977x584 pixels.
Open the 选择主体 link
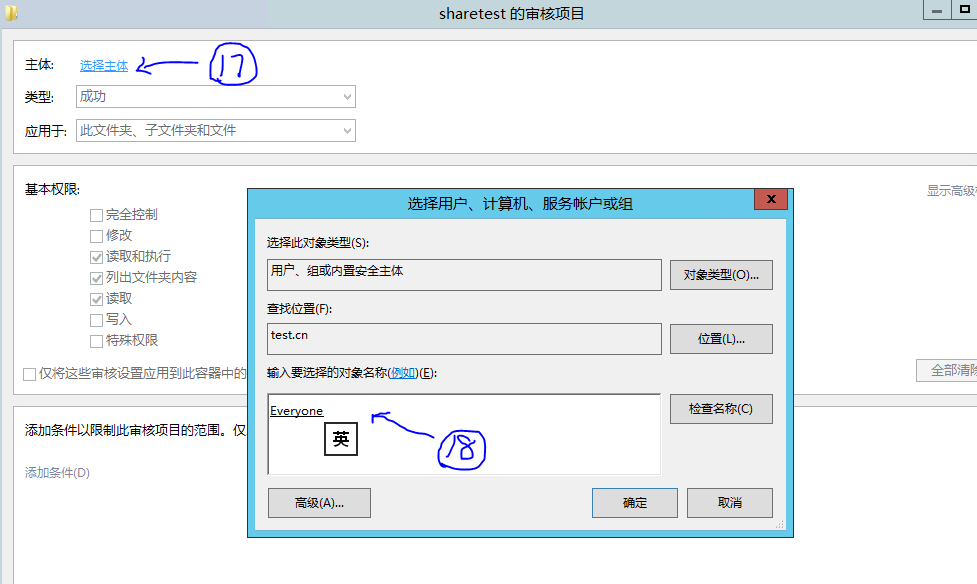(x=103, y=65)
